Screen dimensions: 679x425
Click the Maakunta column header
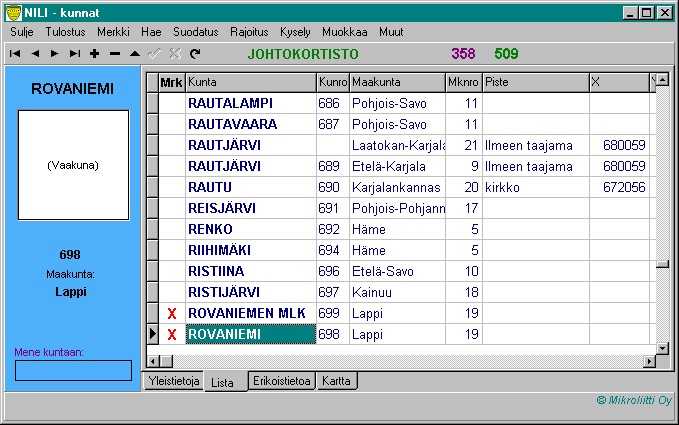[396, 82]
